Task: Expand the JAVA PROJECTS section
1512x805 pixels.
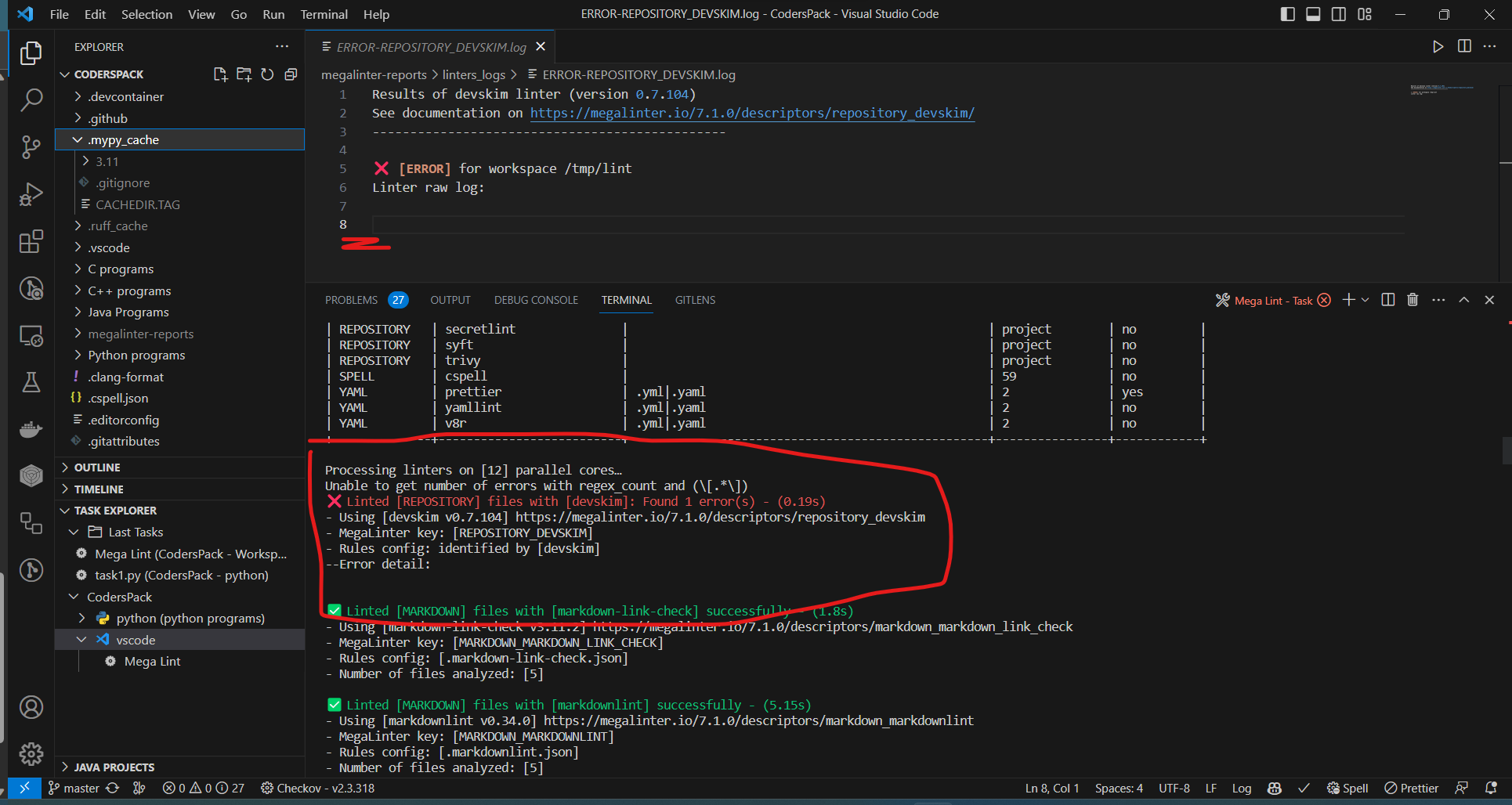Action: tap(179, 767)
